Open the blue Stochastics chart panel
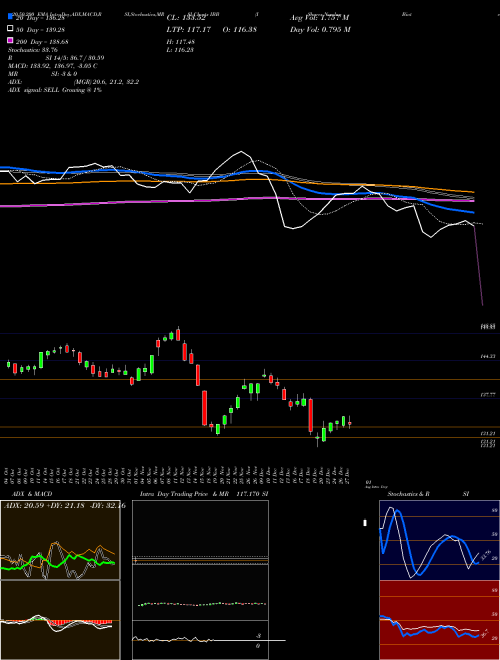The height and width of the screenshot is (660, 500). [x=439, y=540]
